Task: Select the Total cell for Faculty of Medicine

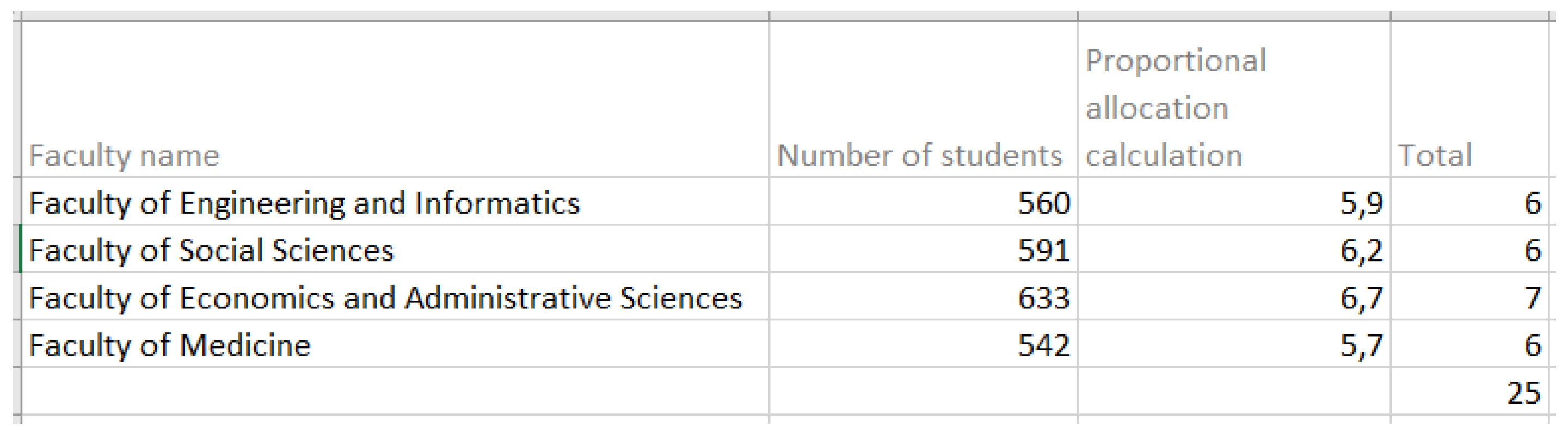Action: (x=1468, y=345)
